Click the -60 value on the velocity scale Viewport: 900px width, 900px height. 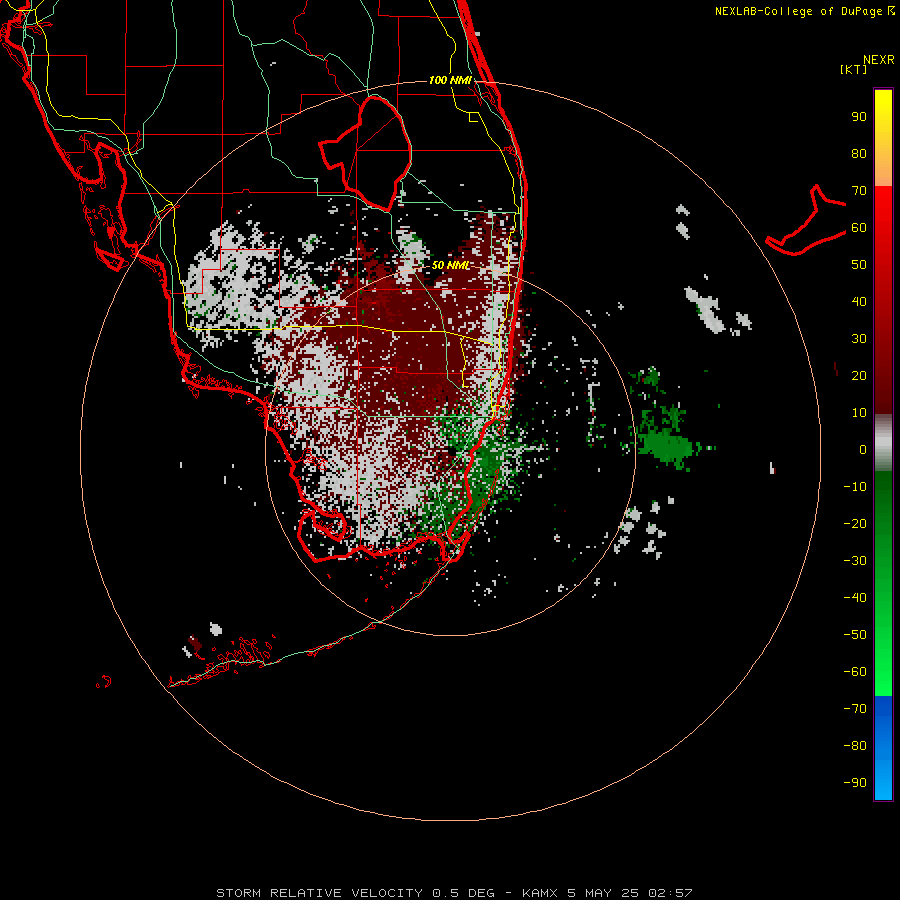point(855,672)
